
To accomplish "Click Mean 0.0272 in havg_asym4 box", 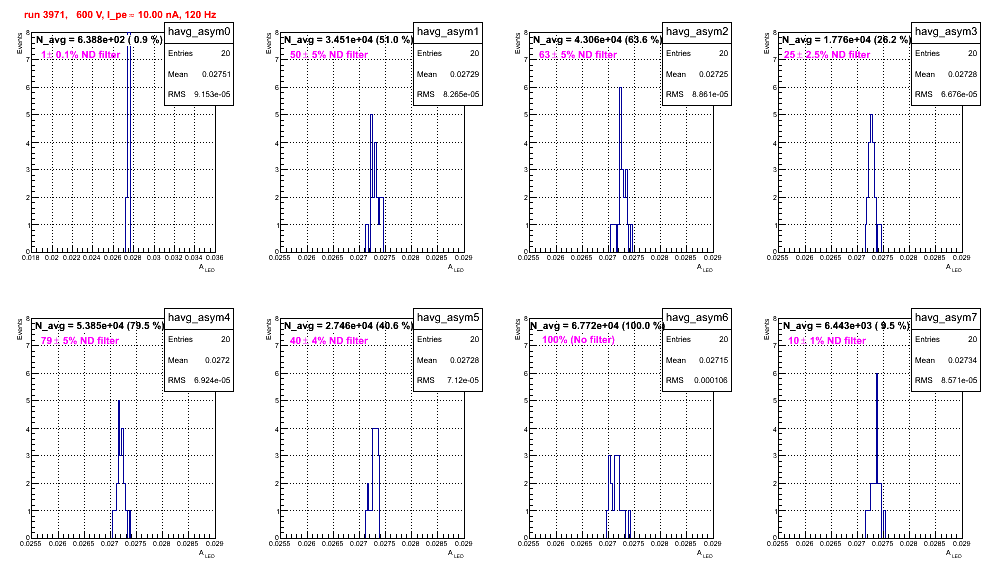I will (199, 360).
